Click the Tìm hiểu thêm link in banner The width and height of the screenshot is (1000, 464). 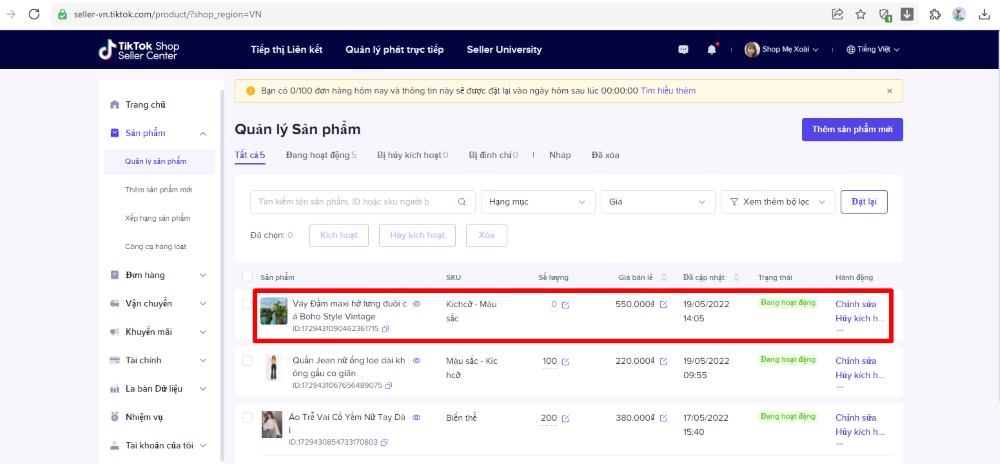[x=668, y=91]
